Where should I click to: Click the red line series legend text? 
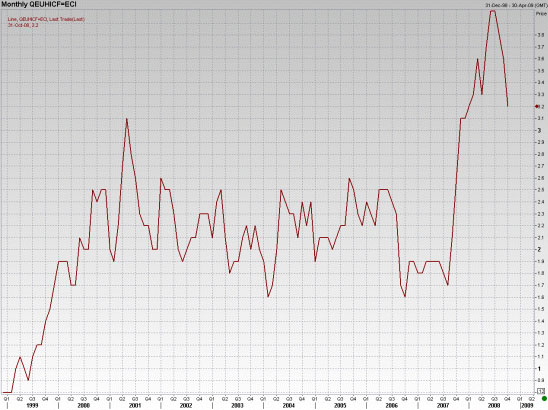point(46,19)
